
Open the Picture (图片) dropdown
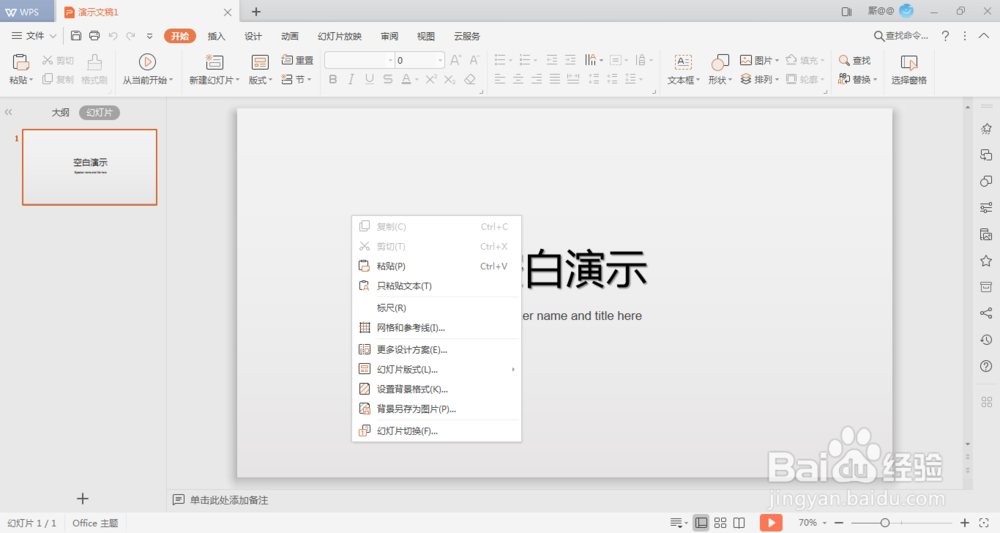coord(759,60)
